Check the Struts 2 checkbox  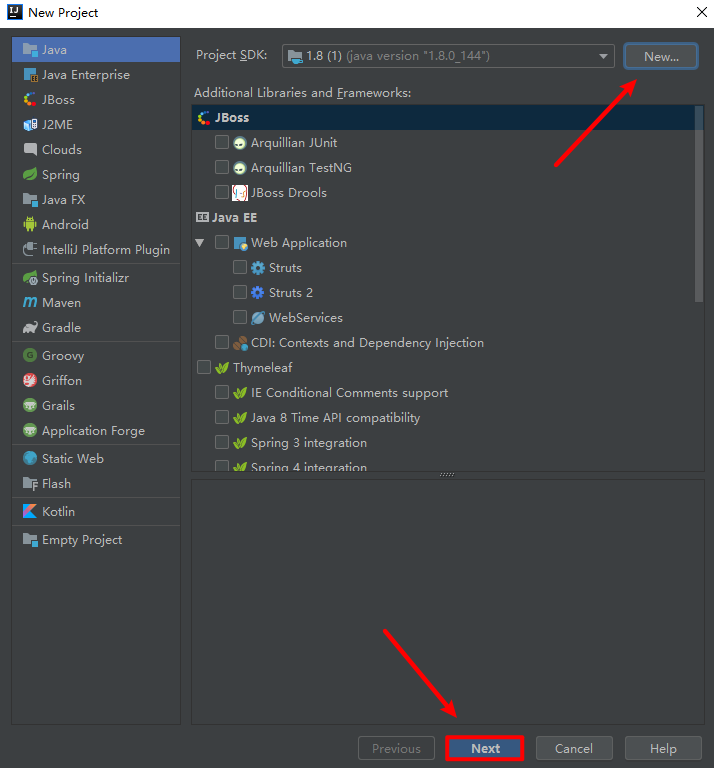point(240,292)
